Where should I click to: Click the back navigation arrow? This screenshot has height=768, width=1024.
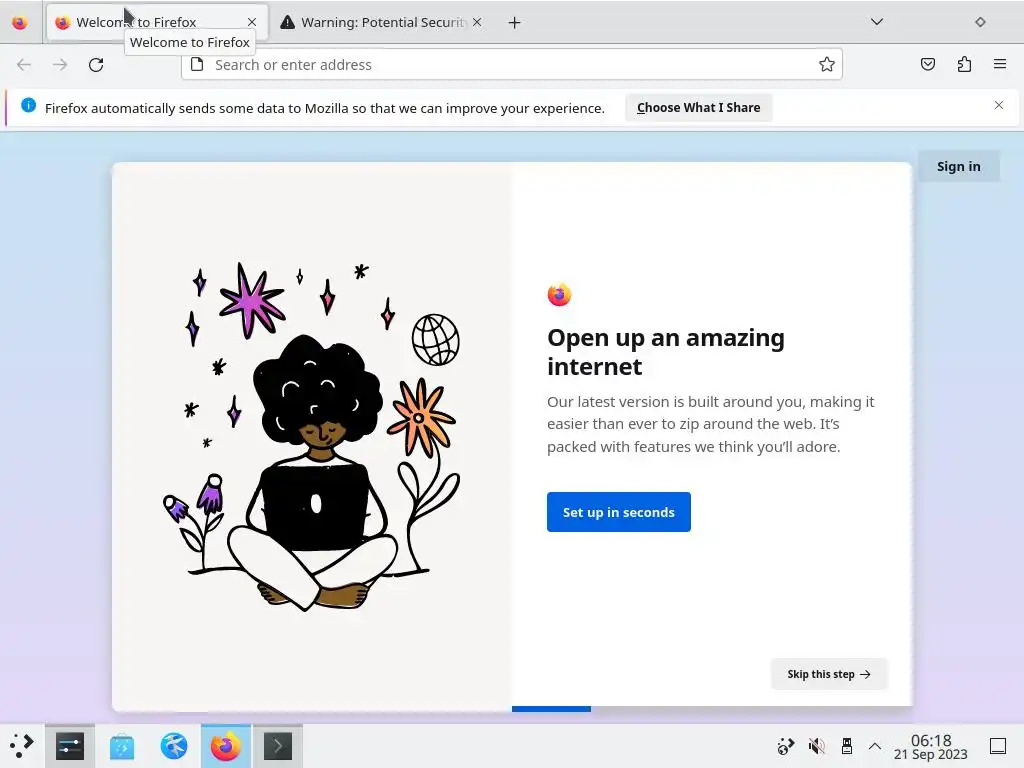tap(24, 65)
